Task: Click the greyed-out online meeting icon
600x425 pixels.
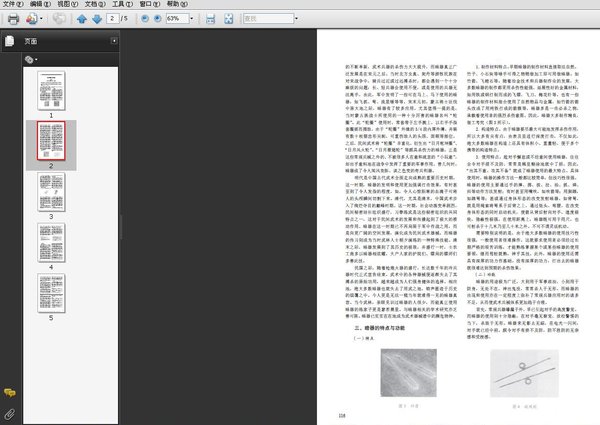Action: (x=59, y=18)
